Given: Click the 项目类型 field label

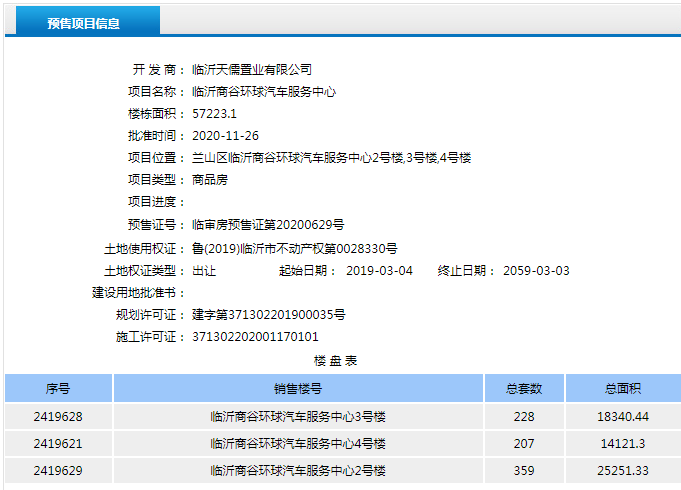Looking at the screenshot, I should point(156,180).
